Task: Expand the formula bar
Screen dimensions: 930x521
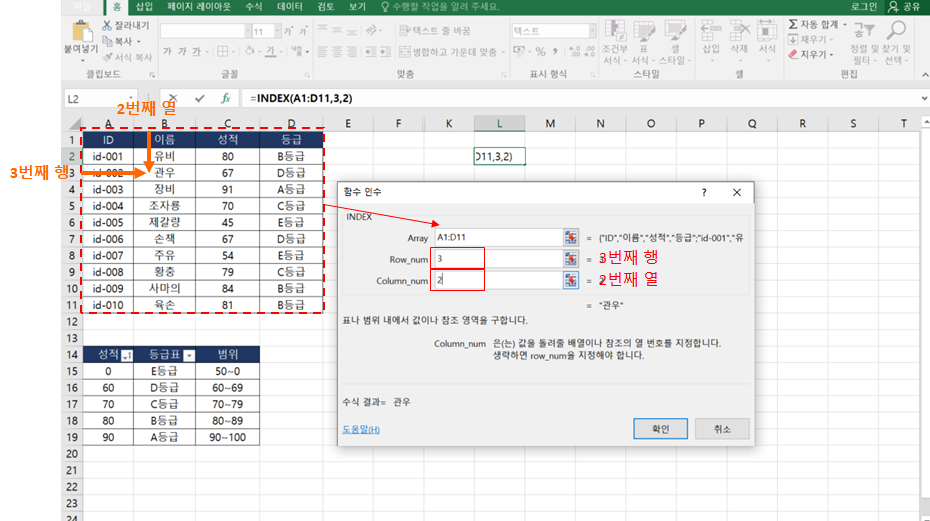Action: pyautogui.click(x=924, y=99)
